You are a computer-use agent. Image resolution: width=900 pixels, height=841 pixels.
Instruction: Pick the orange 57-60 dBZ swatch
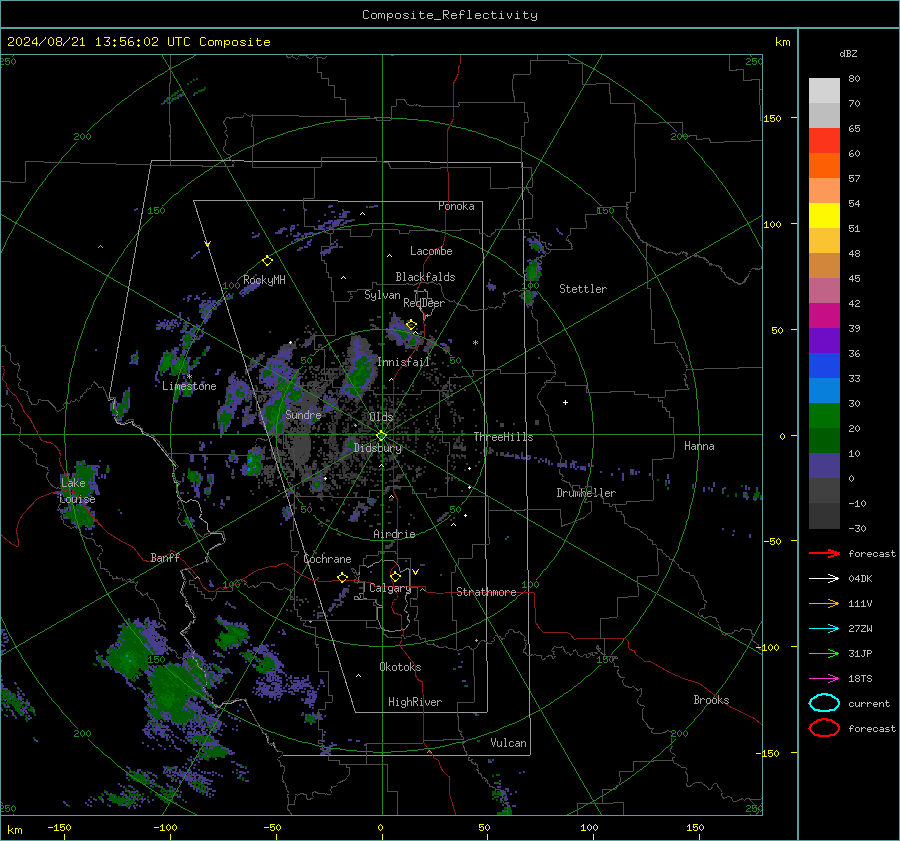pos(824,166)
